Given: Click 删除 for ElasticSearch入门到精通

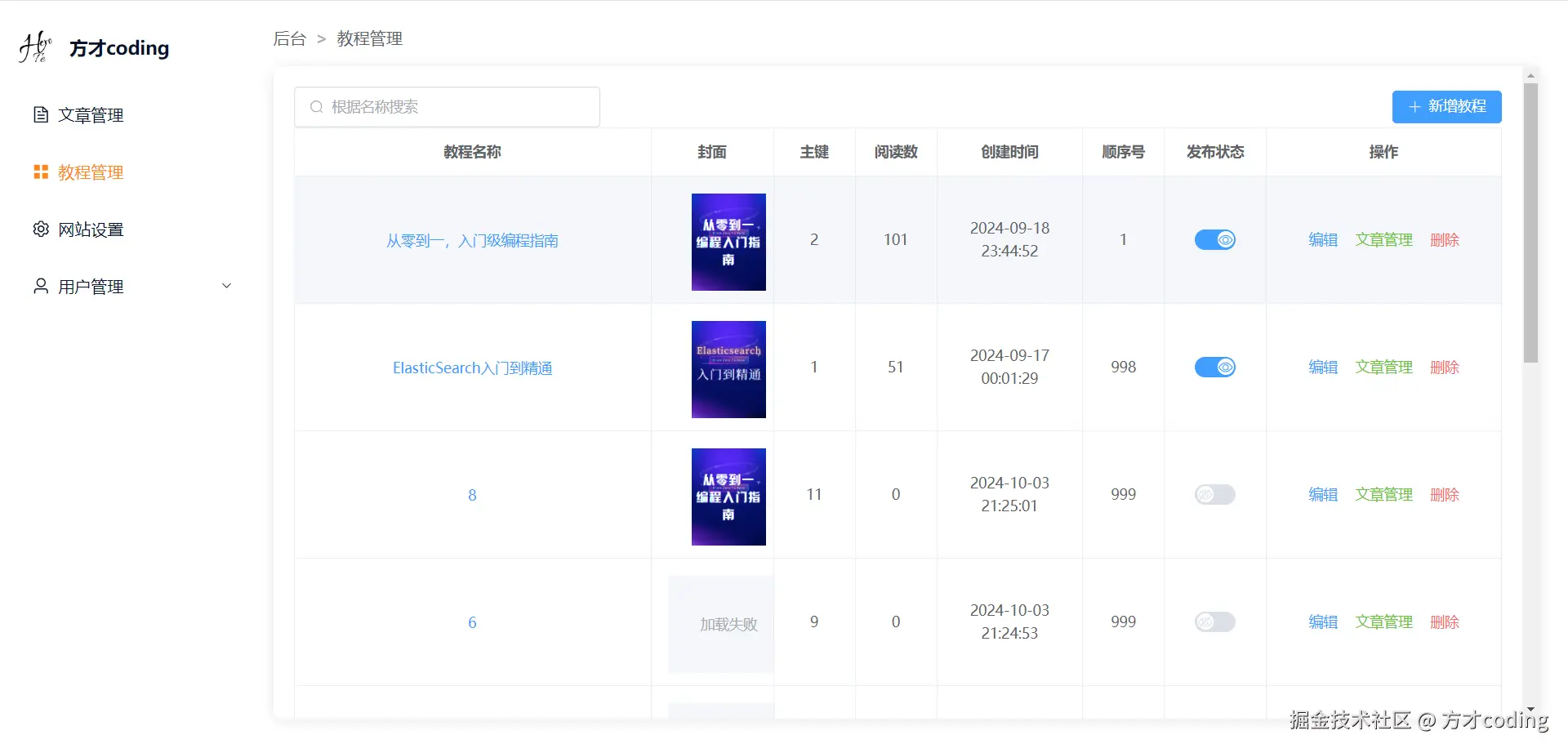Looking at the screenshot, I should [1445, 368].
